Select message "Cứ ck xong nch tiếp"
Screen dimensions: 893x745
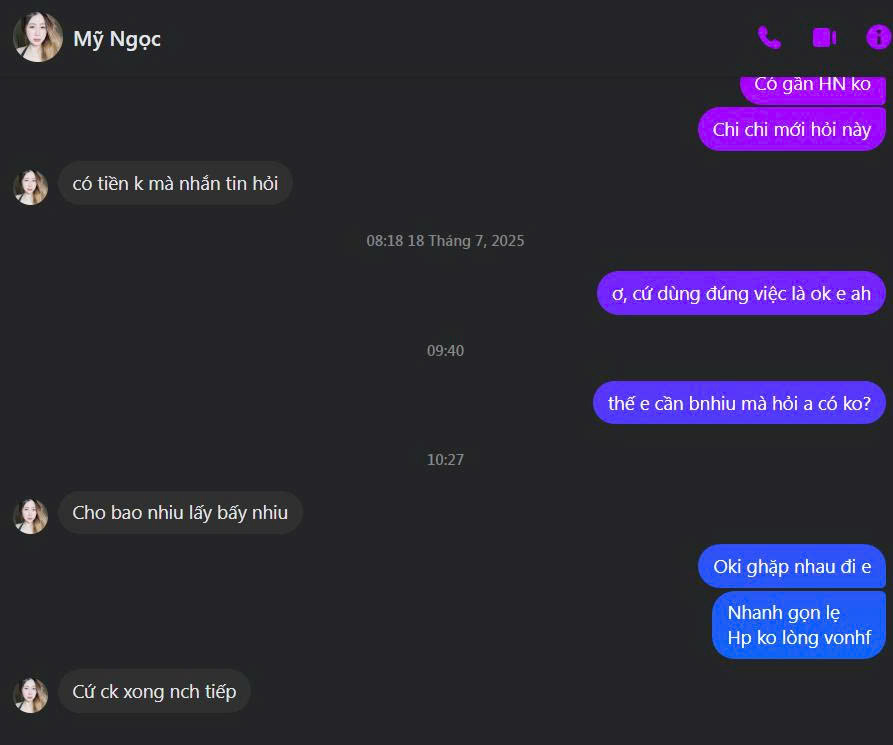click(x=154, y=691)
